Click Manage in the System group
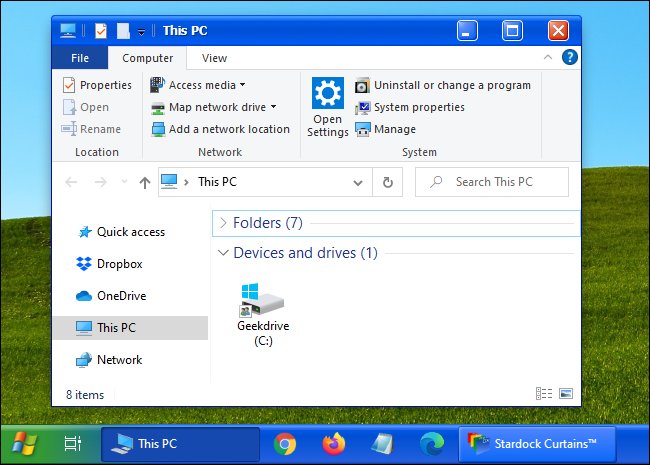Image resolution: width=650 pixels, height=465 pixels. [x=385, y=129]
